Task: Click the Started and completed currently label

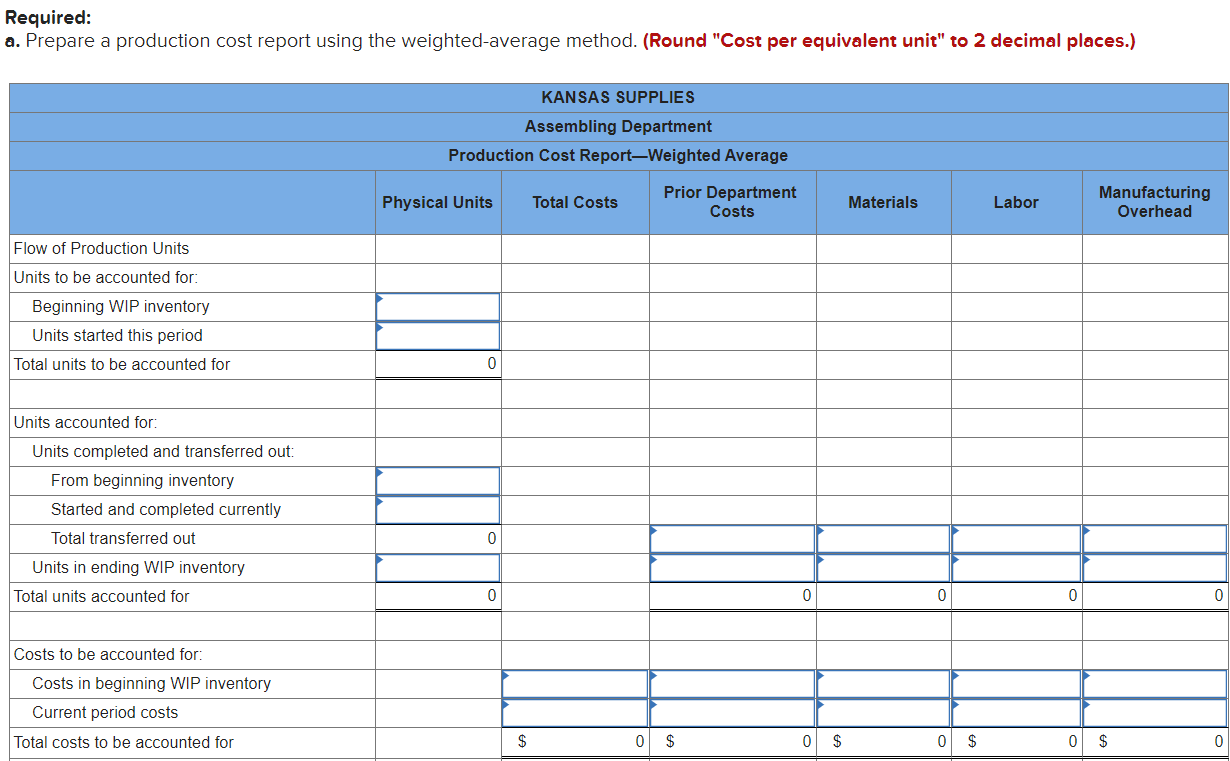Action: point(166,509)
